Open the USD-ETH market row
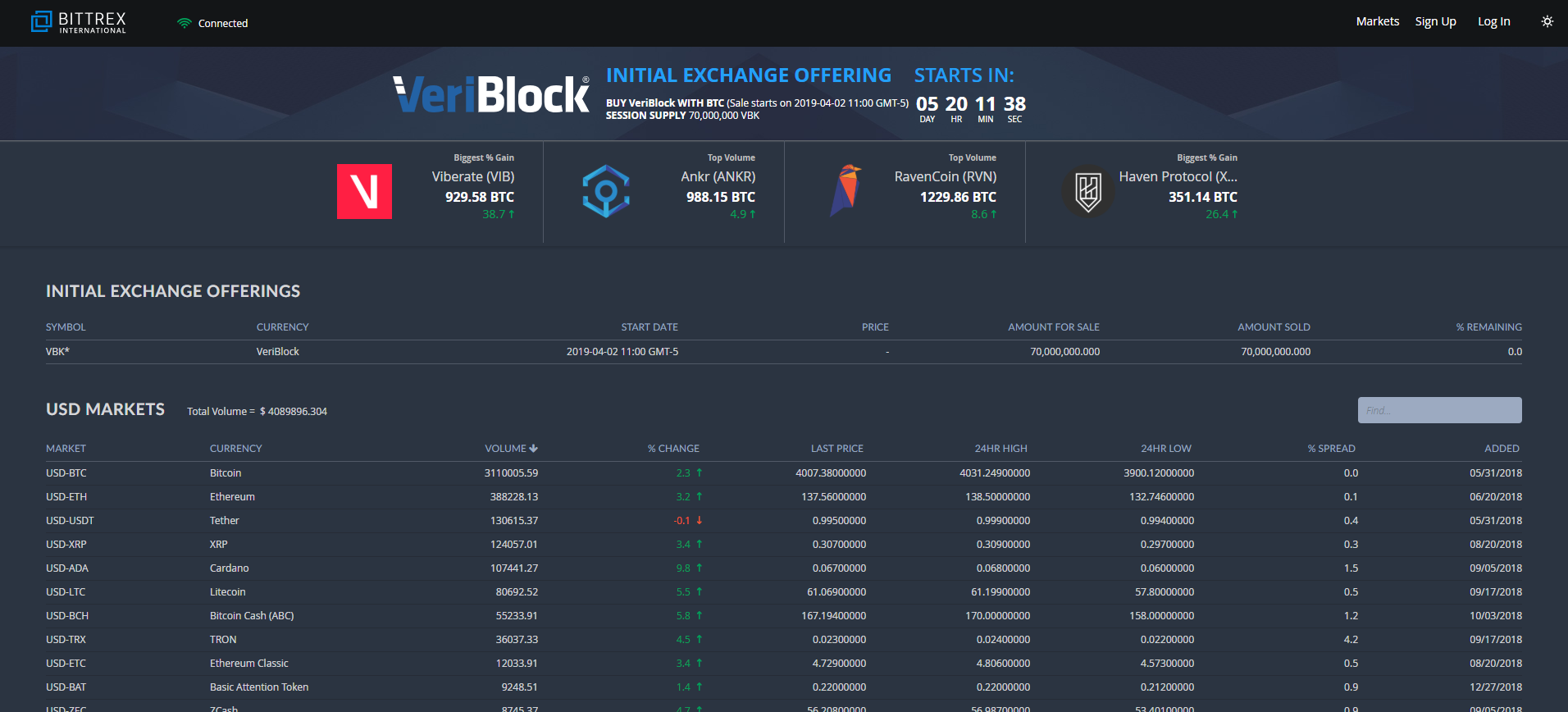This screenshot has width=1568, height=712. click(784, 497)
